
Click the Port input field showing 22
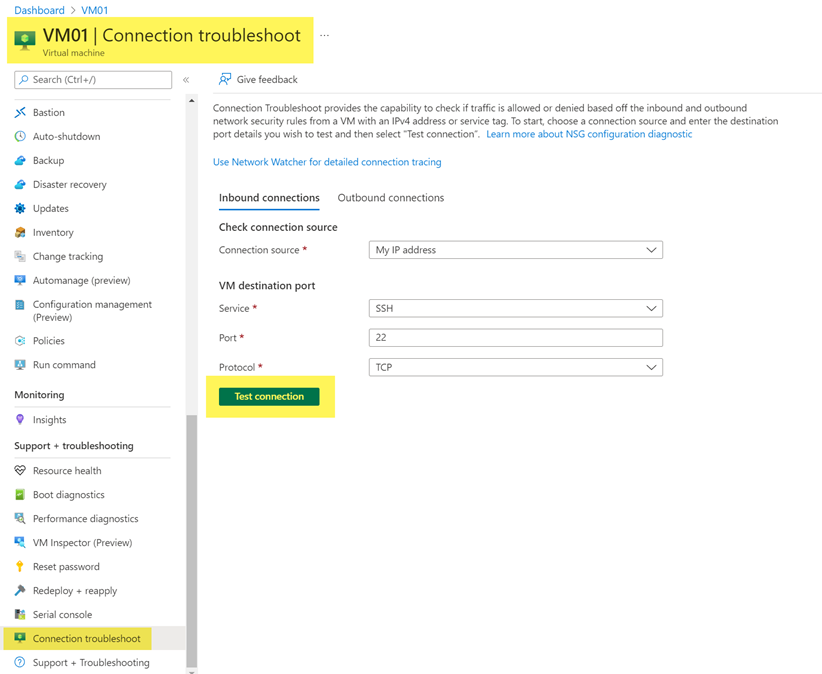pyautogui.click(x=515, y=338)
